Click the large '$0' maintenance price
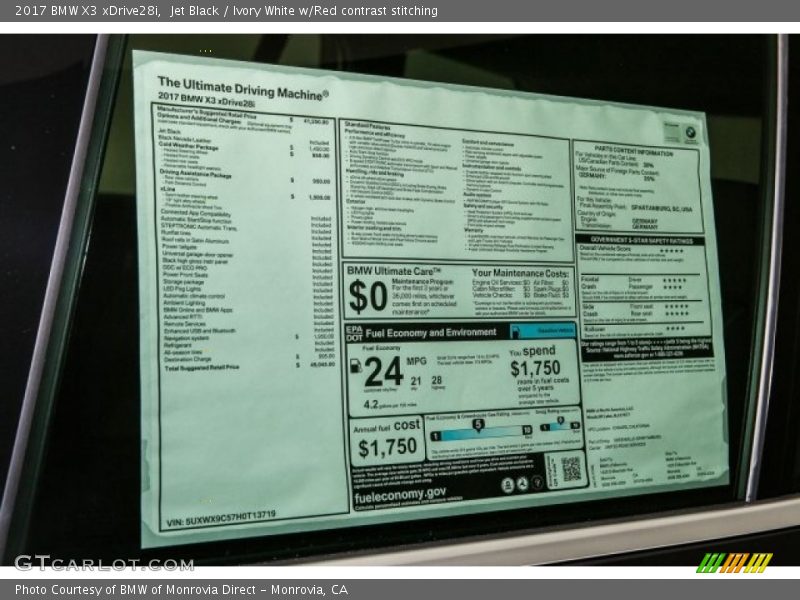800x600 pixels. click(x=368, y=296)
